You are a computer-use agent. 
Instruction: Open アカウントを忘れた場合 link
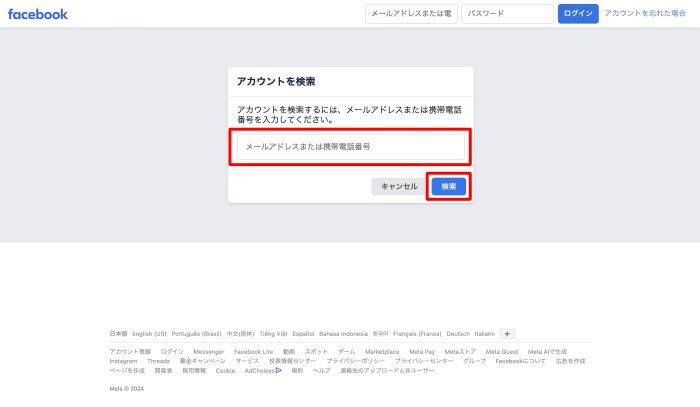coord(645,14)
